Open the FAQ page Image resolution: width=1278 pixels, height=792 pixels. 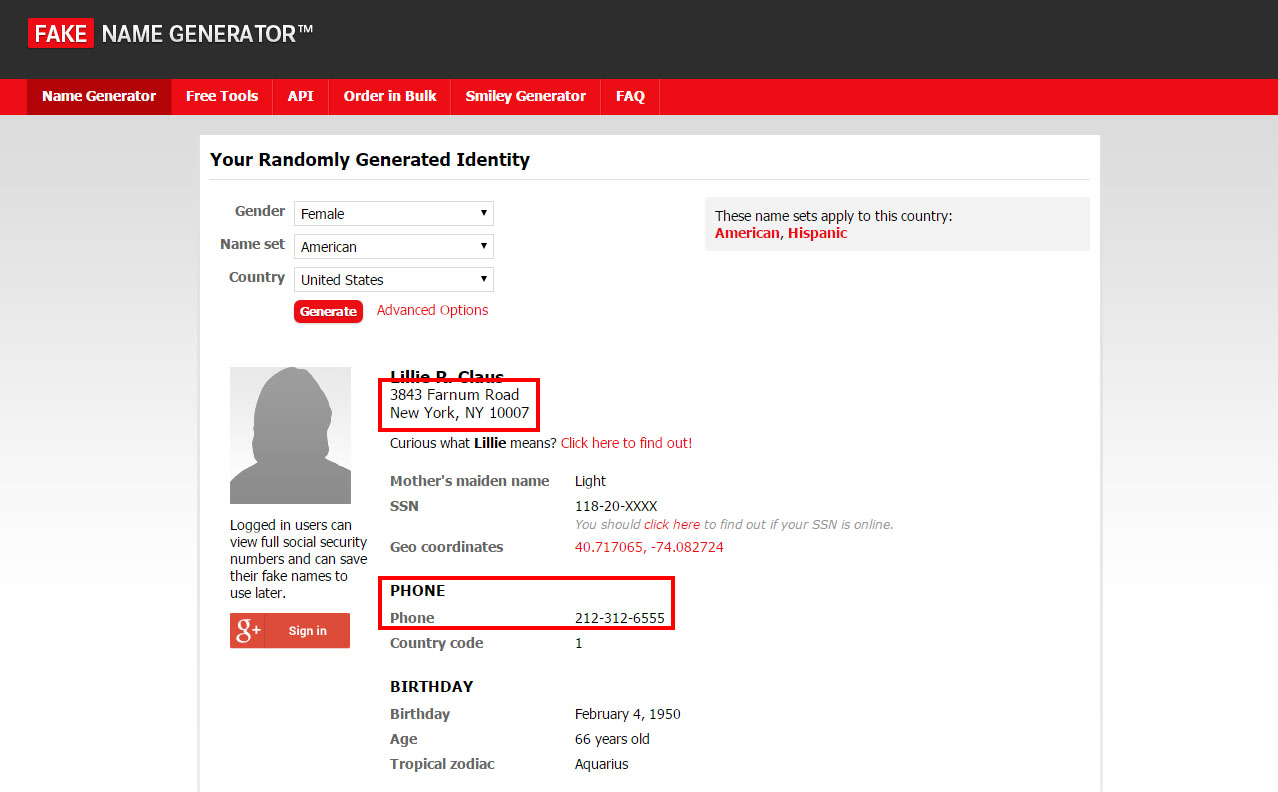[630, 97]
